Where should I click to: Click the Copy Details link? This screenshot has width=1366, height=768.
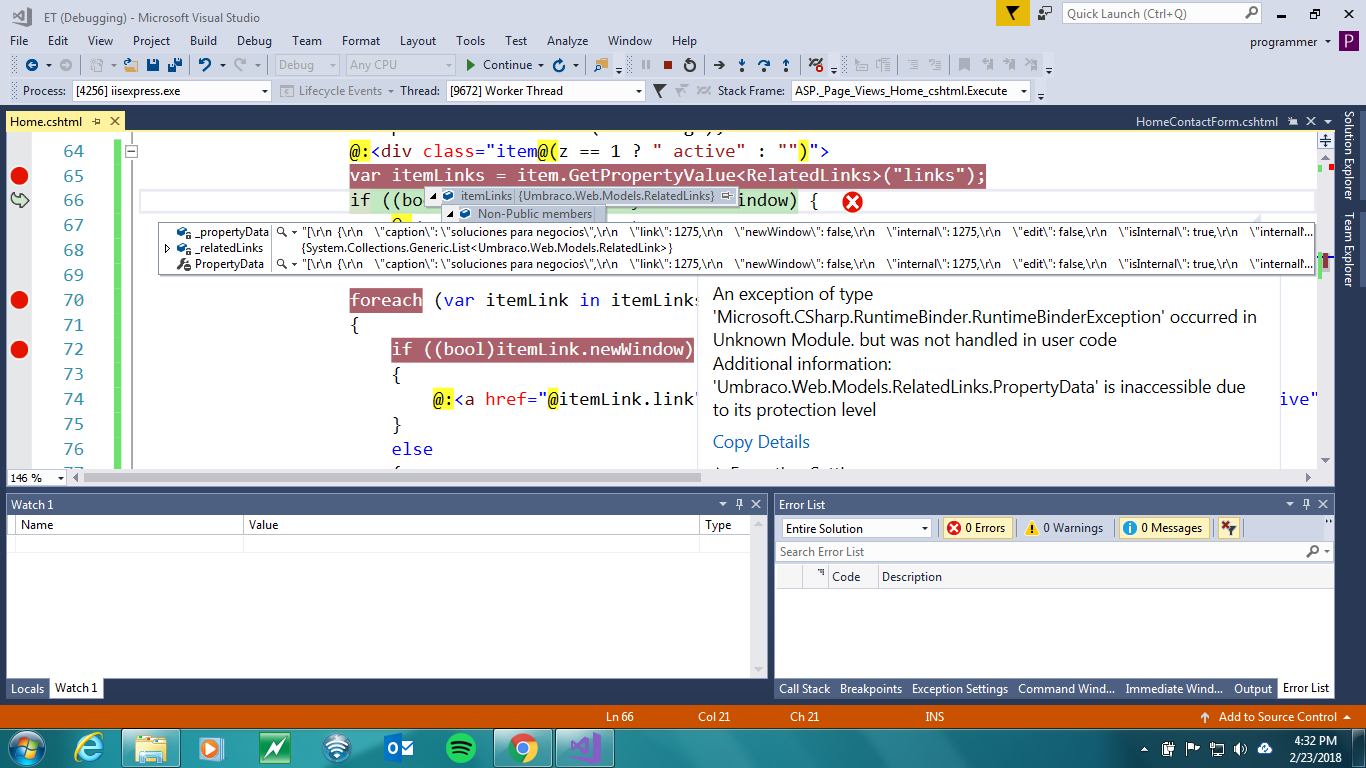761,442
